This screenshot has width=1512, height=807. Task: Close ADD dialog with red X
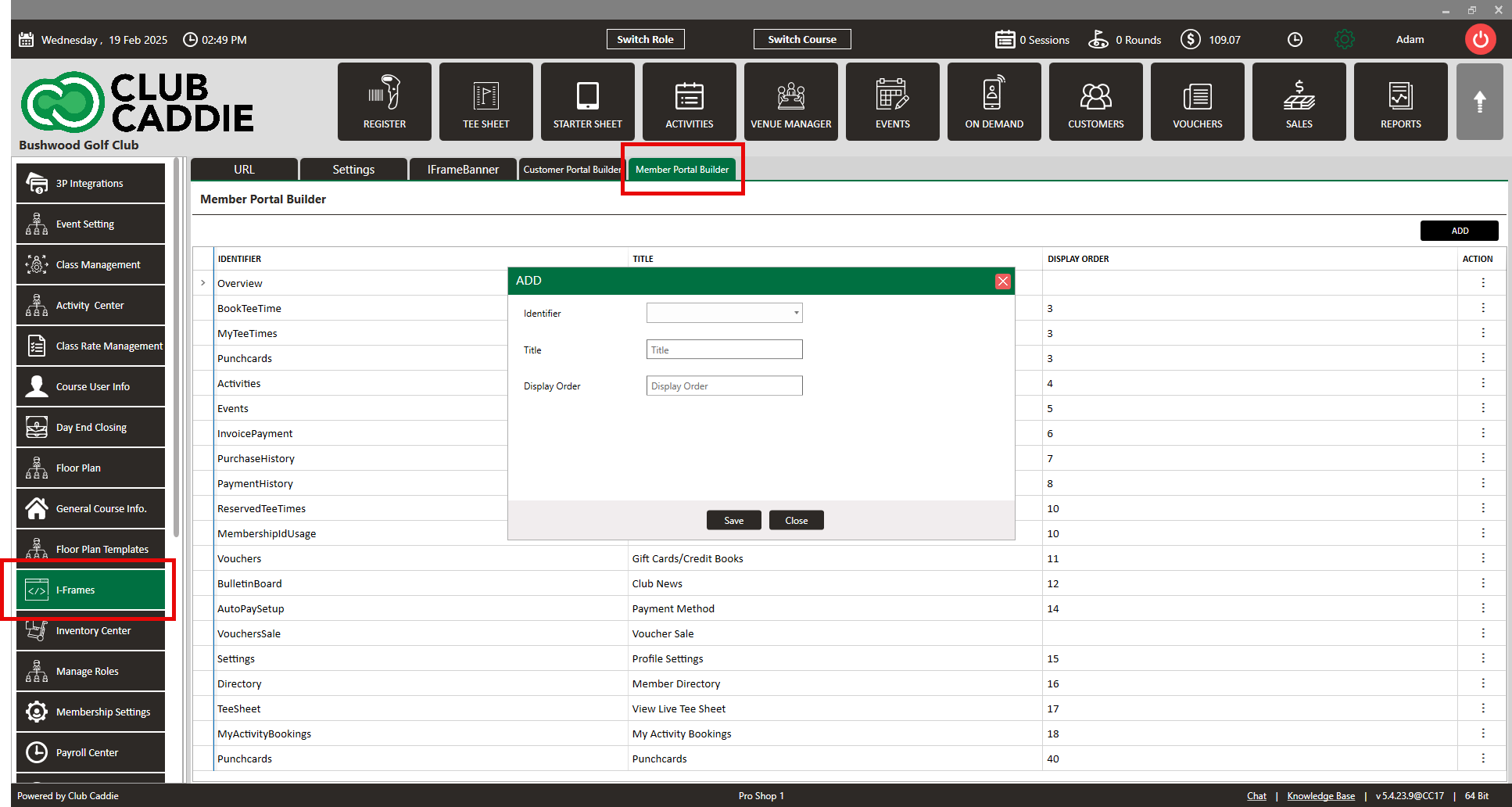click(x=1003, y=282)
